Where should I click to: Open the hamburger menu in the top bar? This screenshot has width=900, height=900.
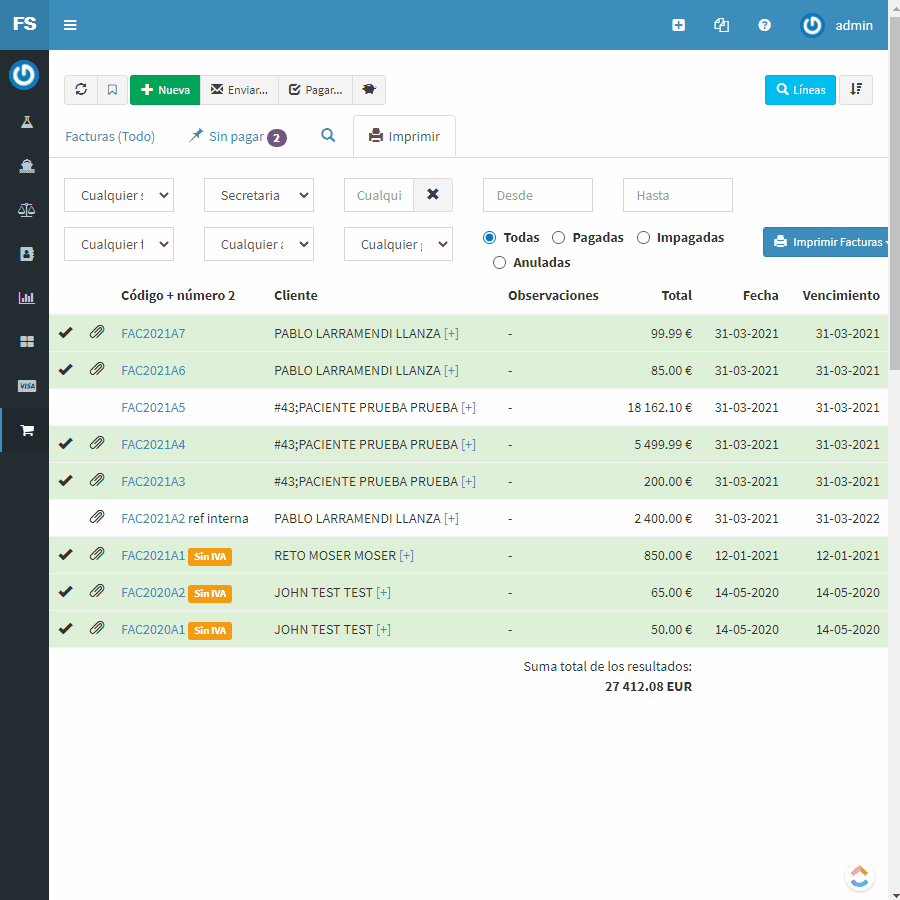(x=70, y=25)
